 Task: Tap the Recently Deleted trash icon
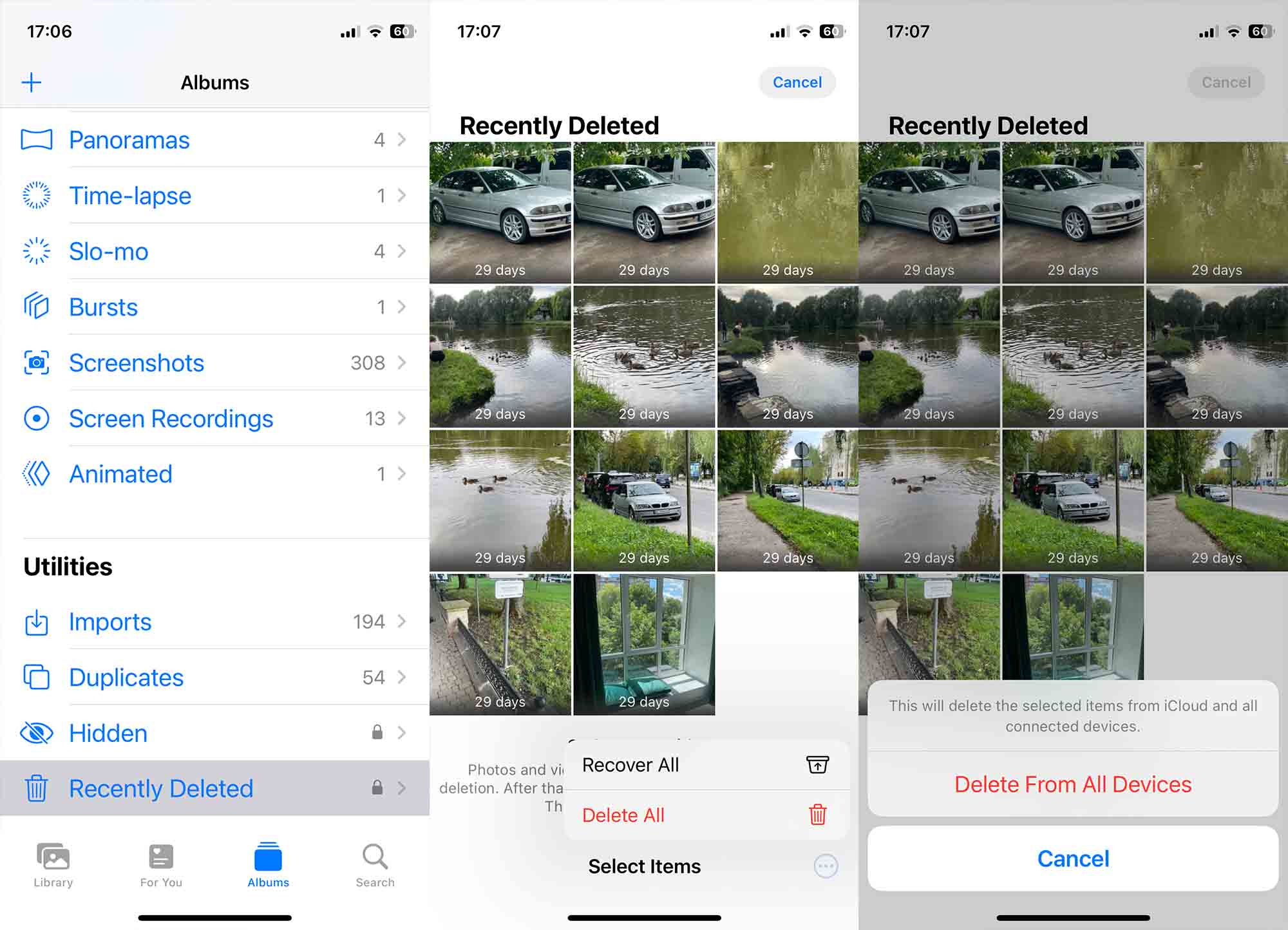(x=38, y=787)
